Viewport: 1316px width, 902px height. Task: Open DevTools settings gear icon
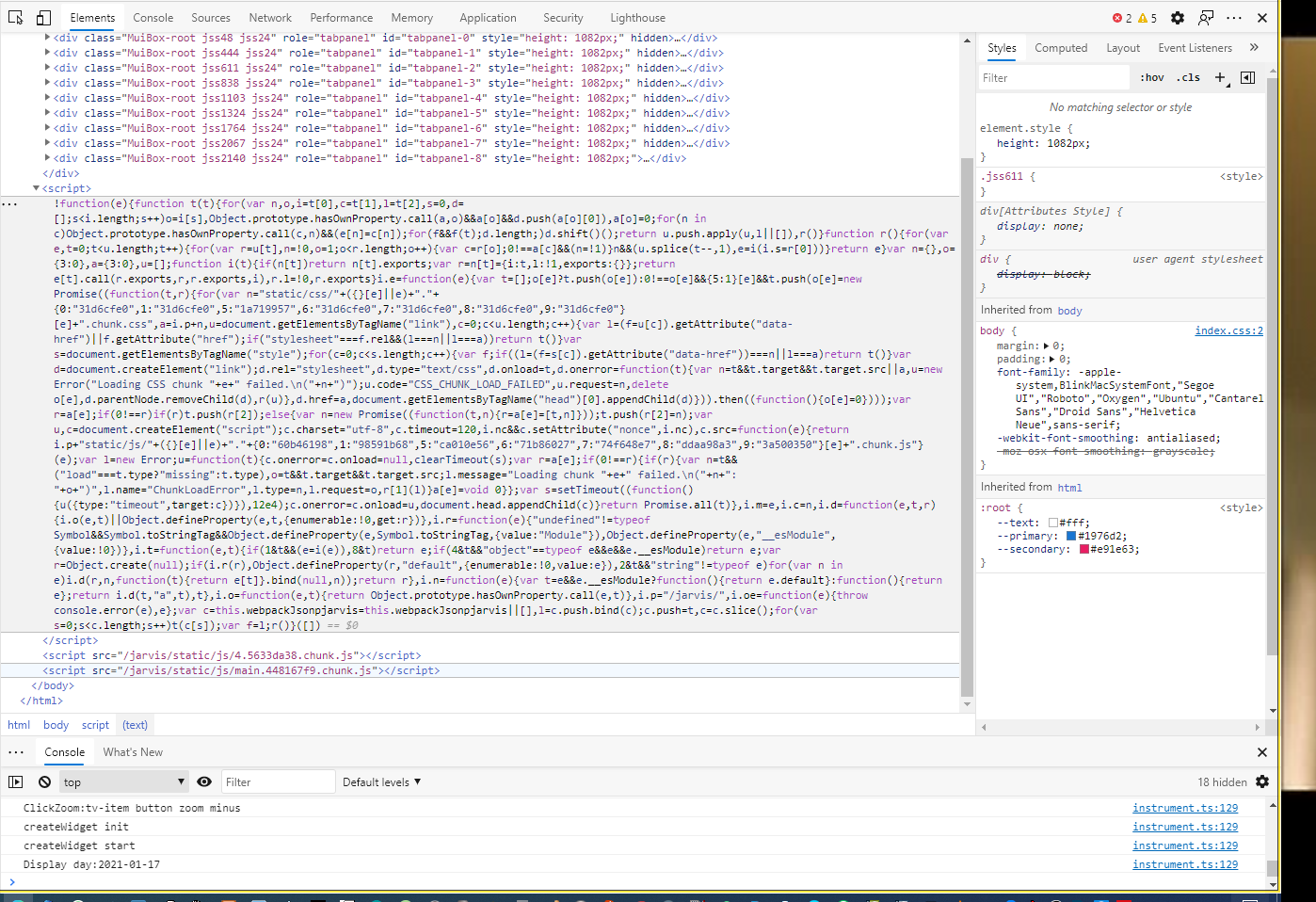(1178, 18)
